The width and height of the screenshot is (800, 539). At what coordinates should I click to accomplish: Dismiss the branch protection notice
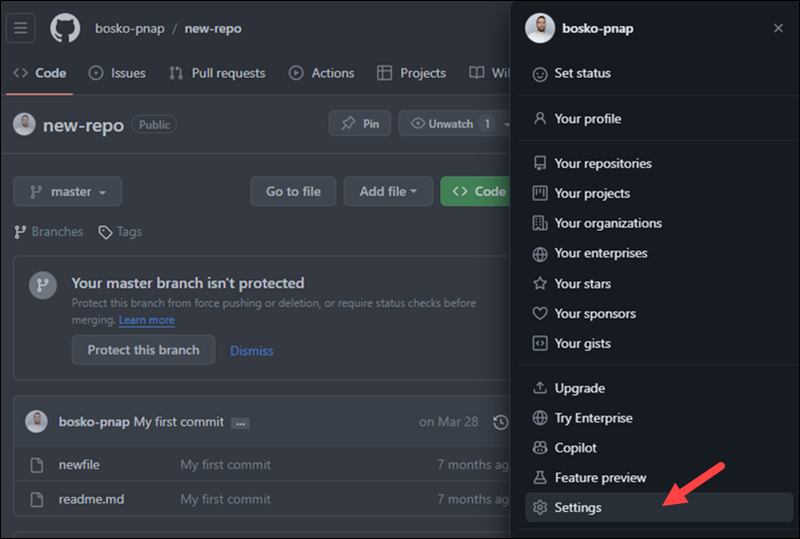[x=251, y=350]
